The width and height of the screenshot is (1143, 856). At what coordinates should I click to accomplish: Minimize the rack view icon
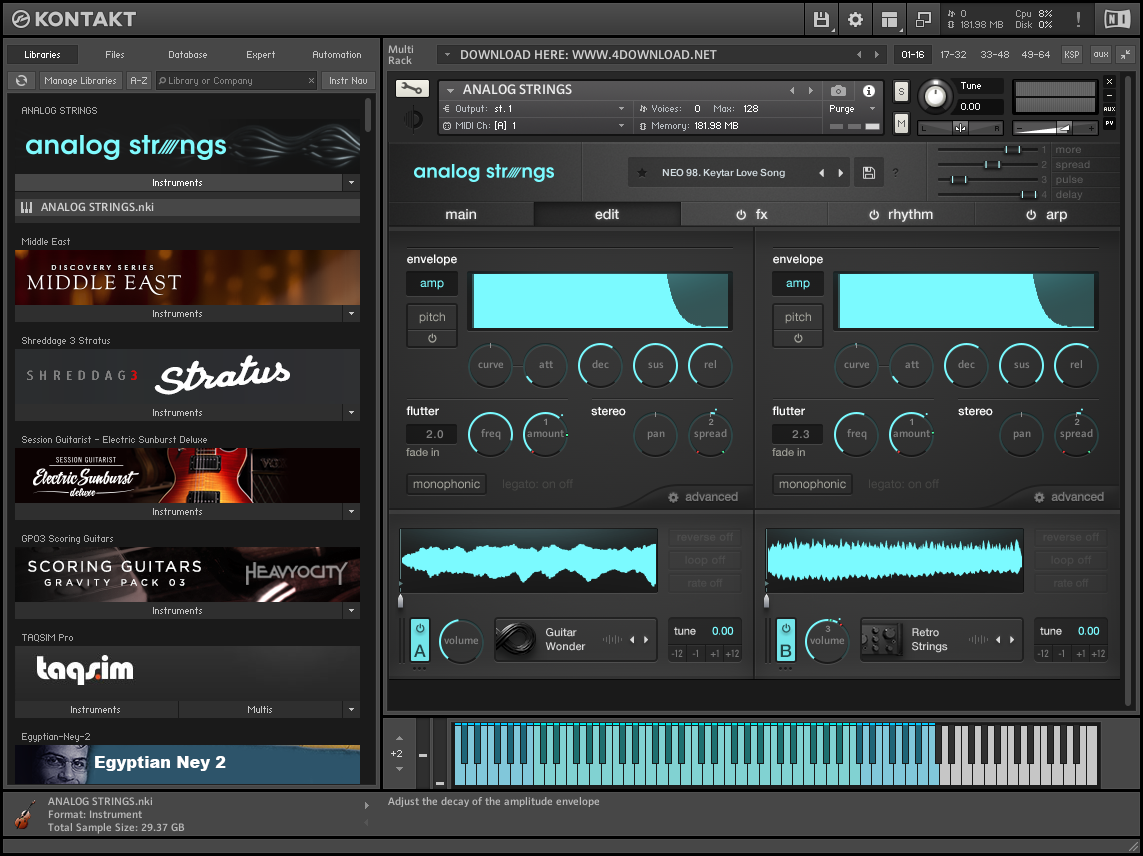[x=1126, y=55]
